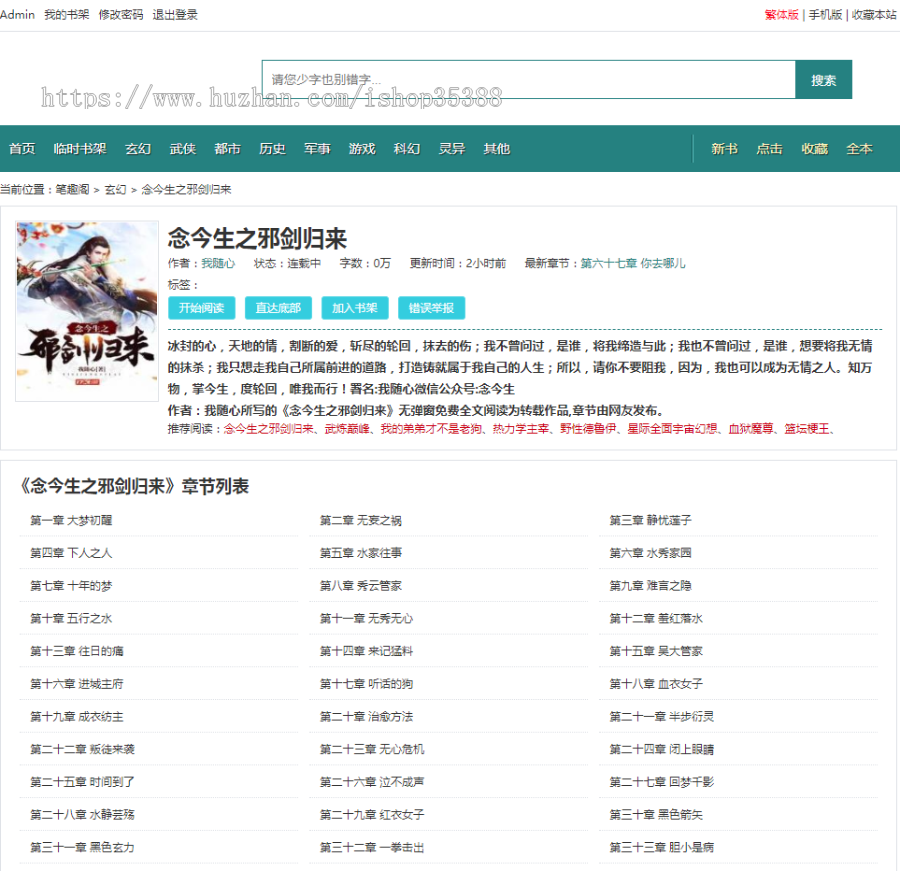900x871 pixels.
Task: Click the 搜索 search button
Action: pyautogui.click(x=823, y=78)
